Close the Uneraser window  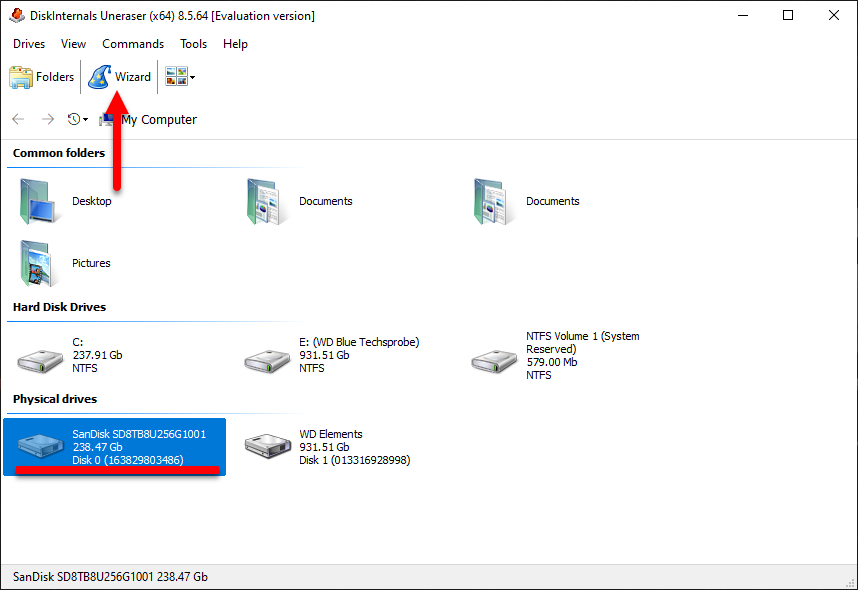(x=833, y=15)
